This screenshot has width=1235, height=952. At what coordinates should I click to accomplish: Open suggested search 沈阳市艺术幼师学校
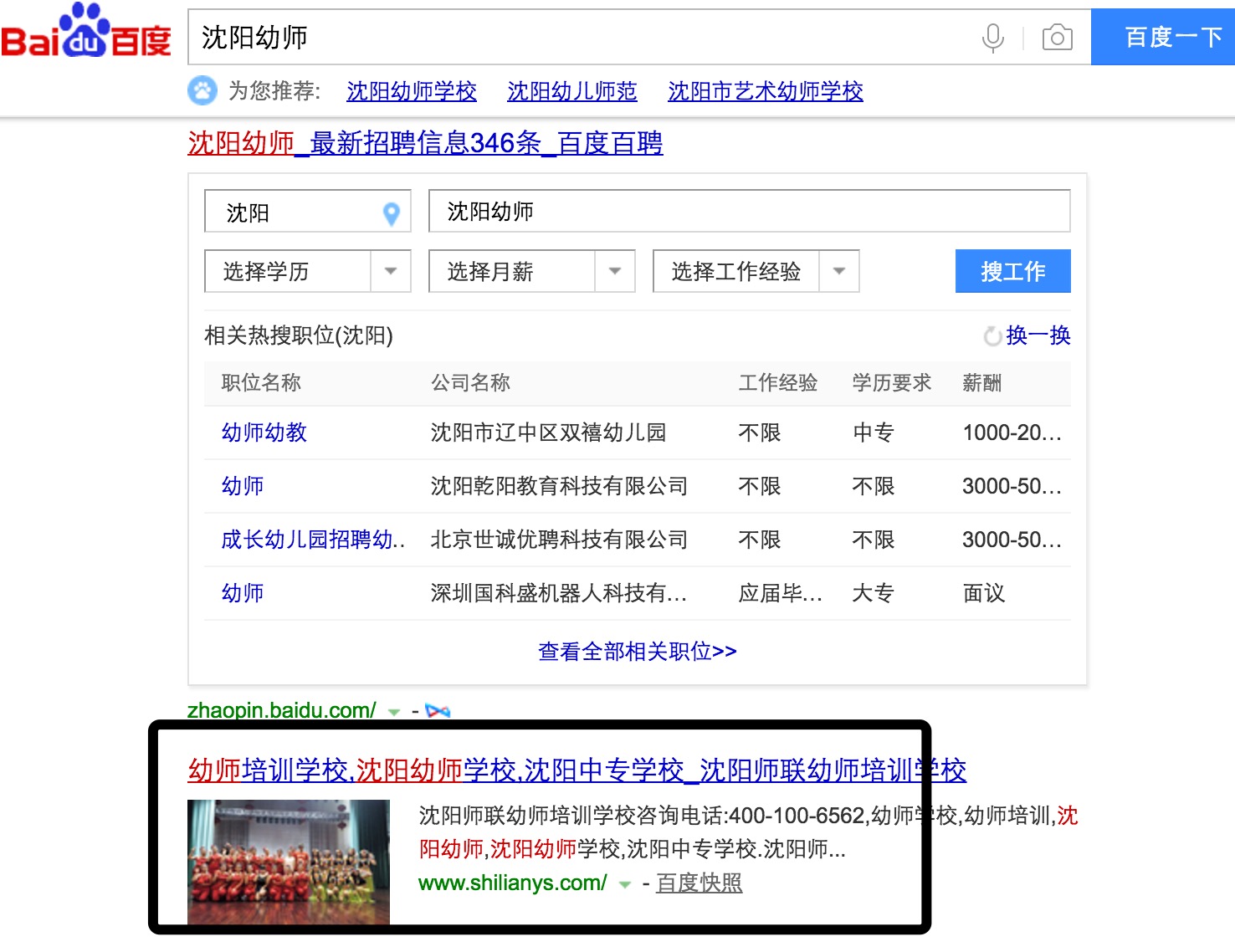[x=766, y=90]
